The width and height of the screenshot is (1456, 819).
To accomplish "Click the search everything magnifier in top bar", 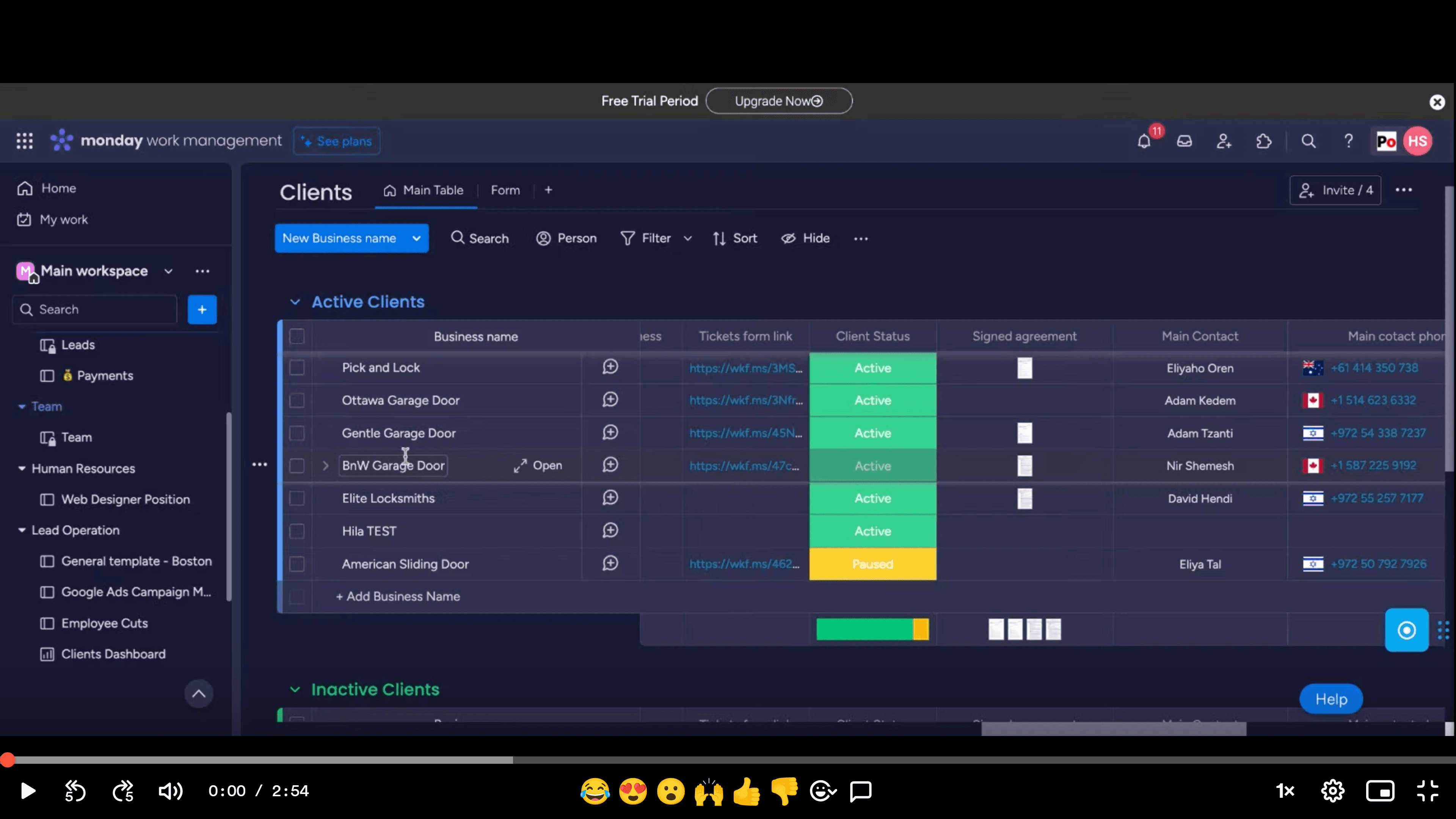I will point(1308,141).
